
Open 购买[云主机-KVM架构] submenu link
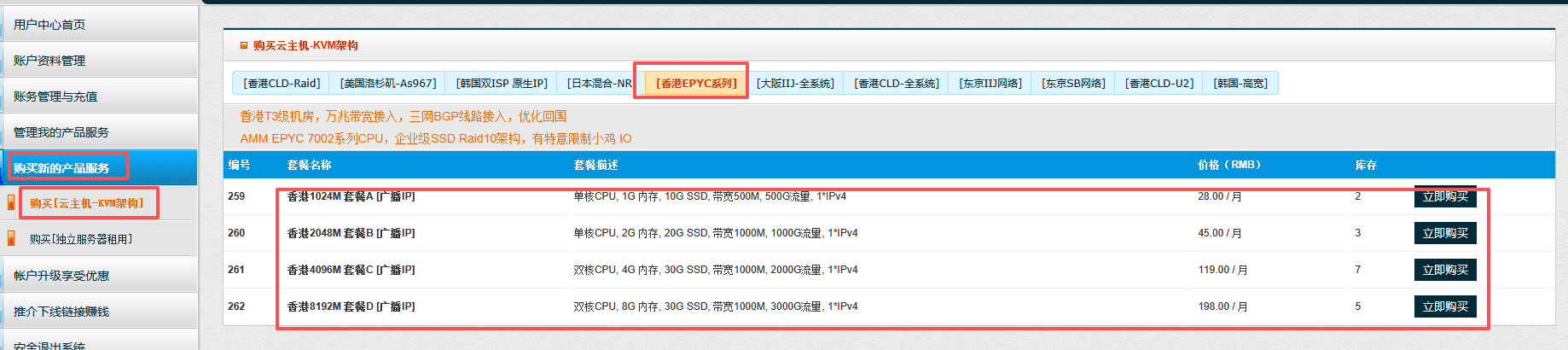coord(87,203)
